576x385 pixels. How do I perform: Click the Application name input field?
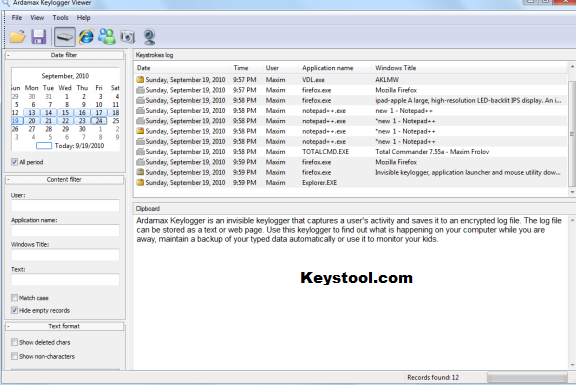tap(65, 230)
